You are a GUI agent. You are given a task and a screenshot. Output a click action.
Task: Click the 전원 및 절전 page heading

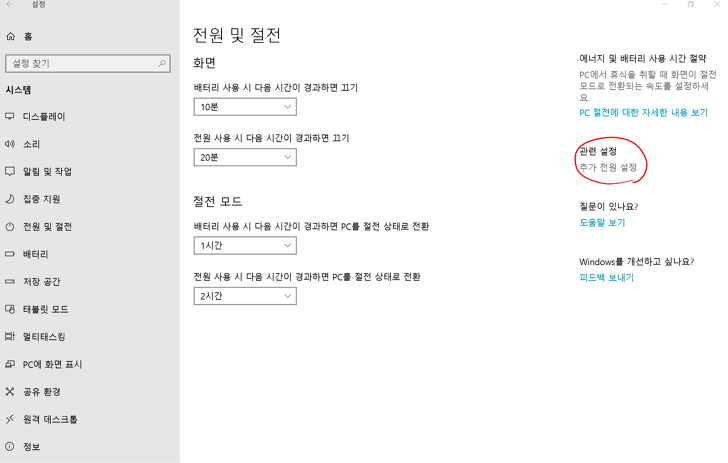click(x=237, y=35)
